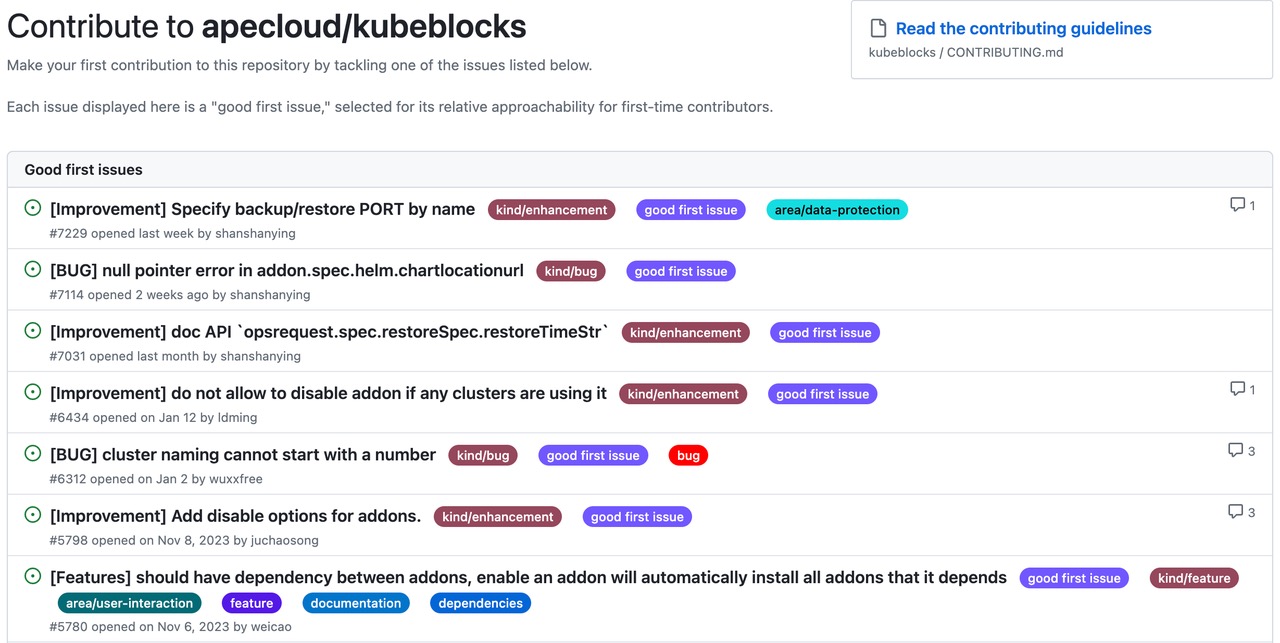Screen dimensions: 1280x643
Task: Click the kind/feature label
Action: coord(1194,578)
